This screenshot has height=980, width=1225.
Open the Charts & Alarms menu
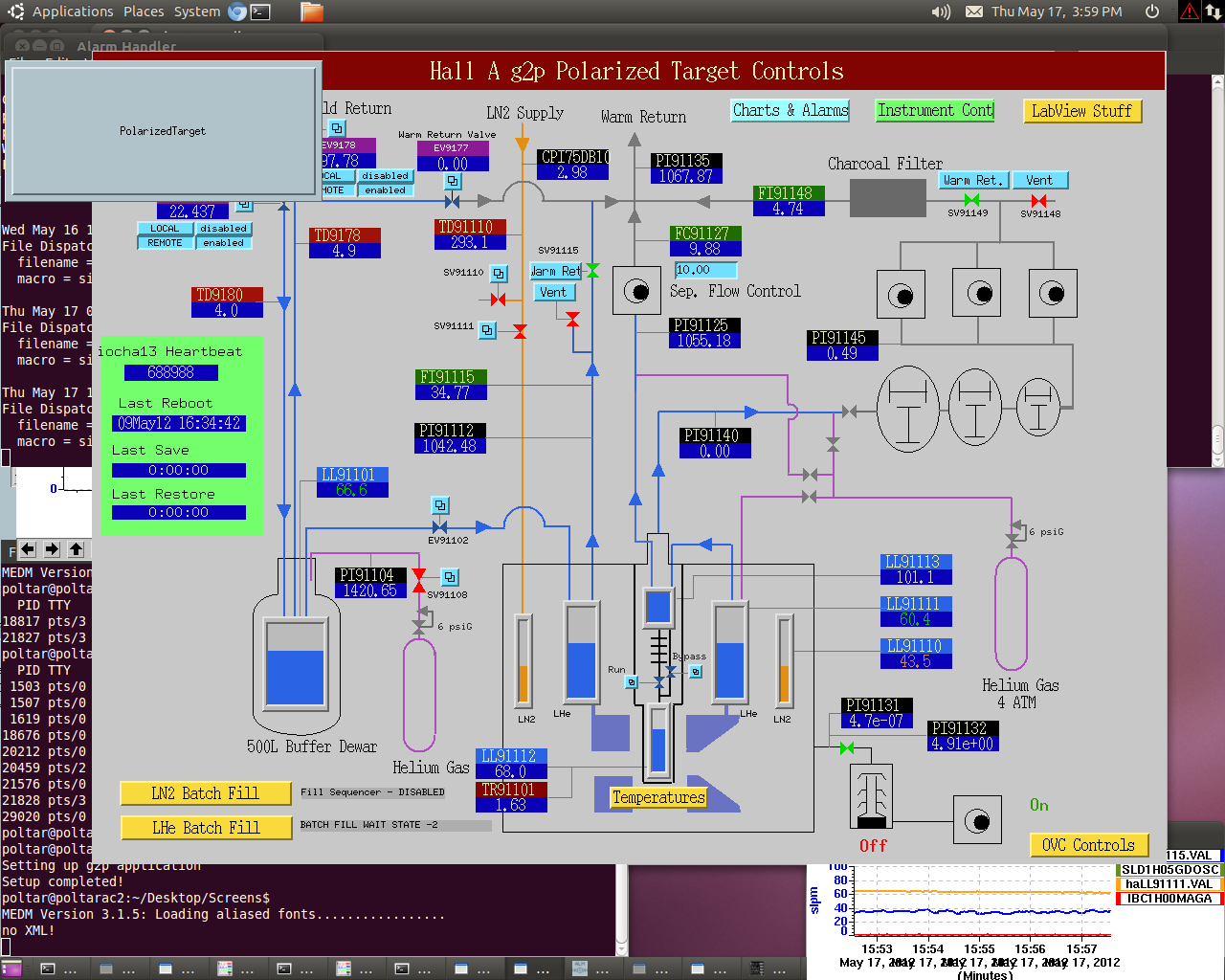(x=791, y=110)
